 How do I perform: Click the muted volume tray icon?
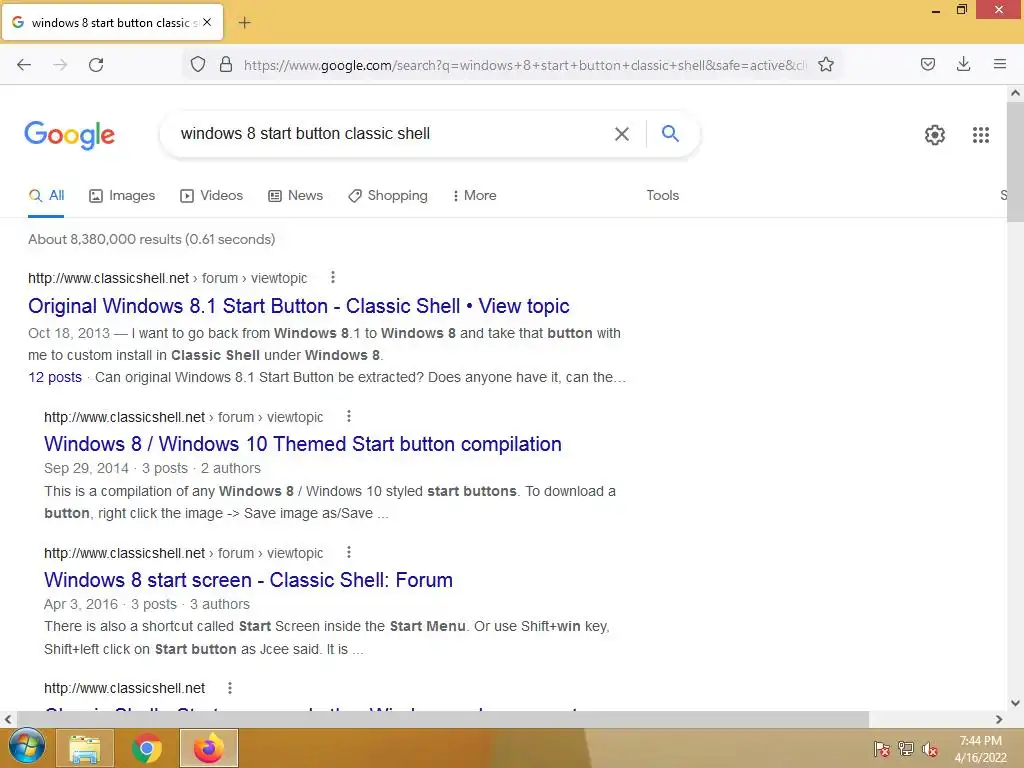(x=930, y=748)
